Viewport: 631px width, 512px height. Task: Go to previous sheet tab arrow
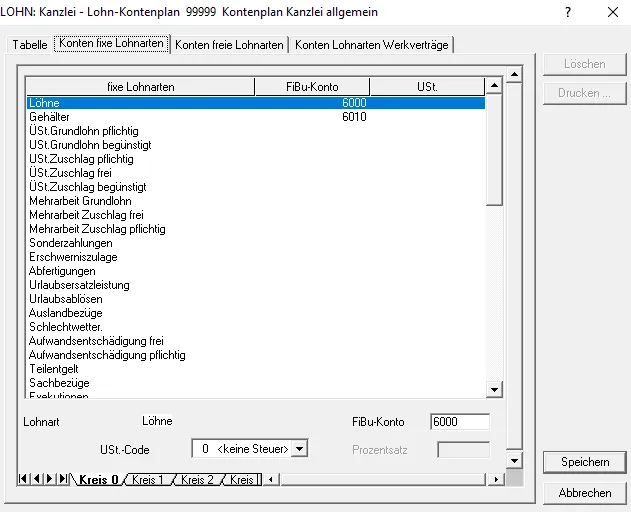[37, 479]
